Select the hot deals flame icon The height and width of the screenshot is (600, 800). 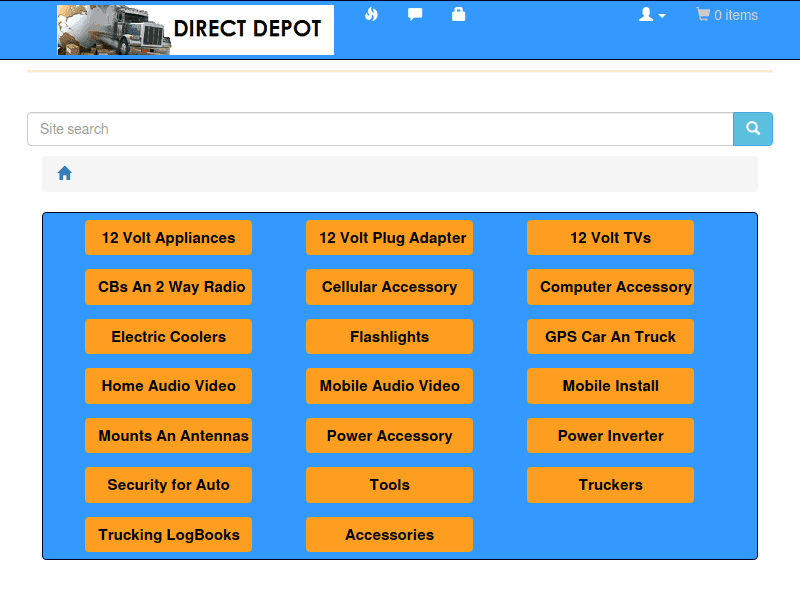[x=371, y=15]
